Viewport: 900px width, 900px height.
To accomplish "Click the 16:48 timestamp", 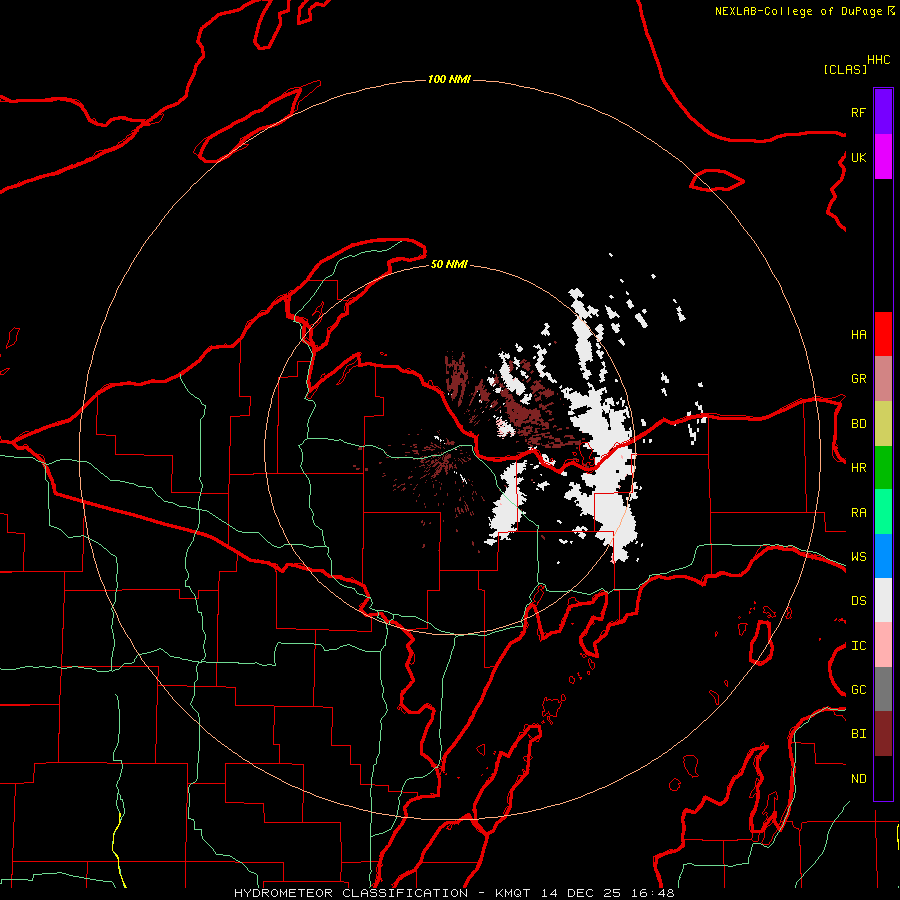I will [x=651, y=893].
